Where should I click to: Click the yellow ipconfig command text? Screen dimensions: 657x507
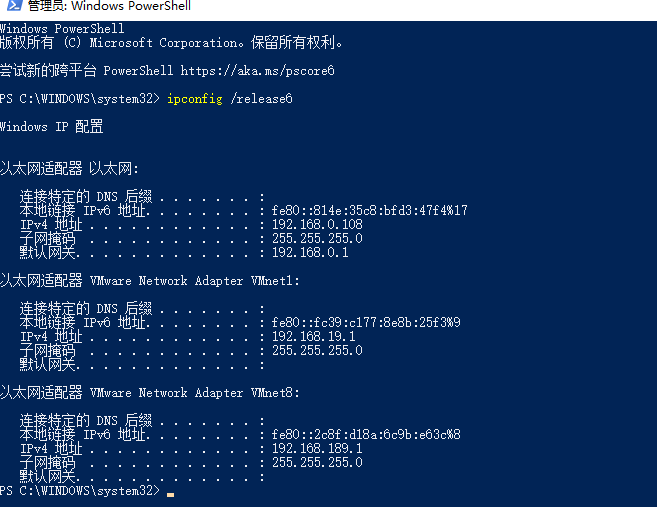[195, 99]
